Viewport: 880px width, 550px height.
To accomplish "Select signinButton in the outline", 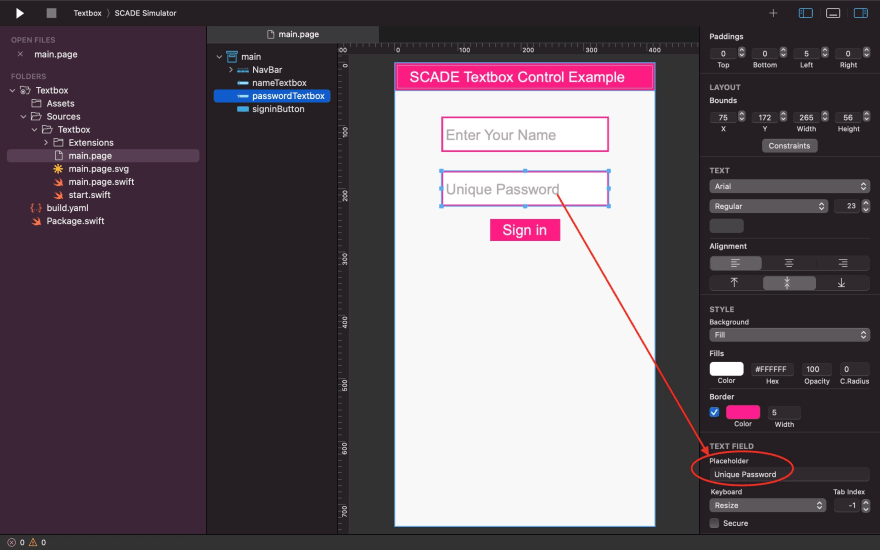I will [x=278, y=109].
